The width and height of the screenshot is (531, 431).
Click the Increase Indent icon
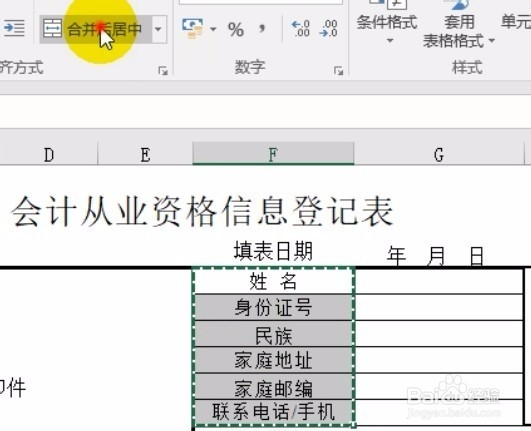point(14,28)
